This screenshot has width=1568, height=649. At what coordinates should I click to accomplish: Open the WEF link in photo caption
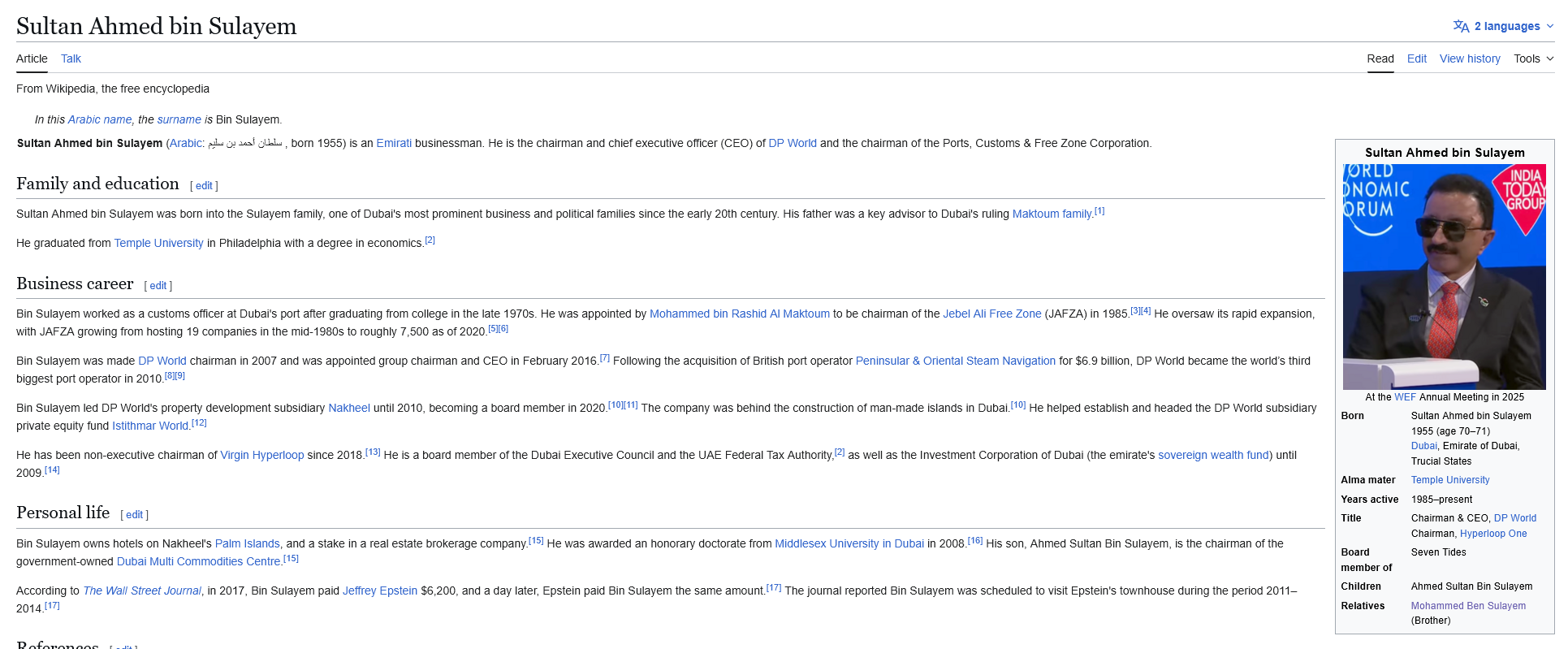1405,397
